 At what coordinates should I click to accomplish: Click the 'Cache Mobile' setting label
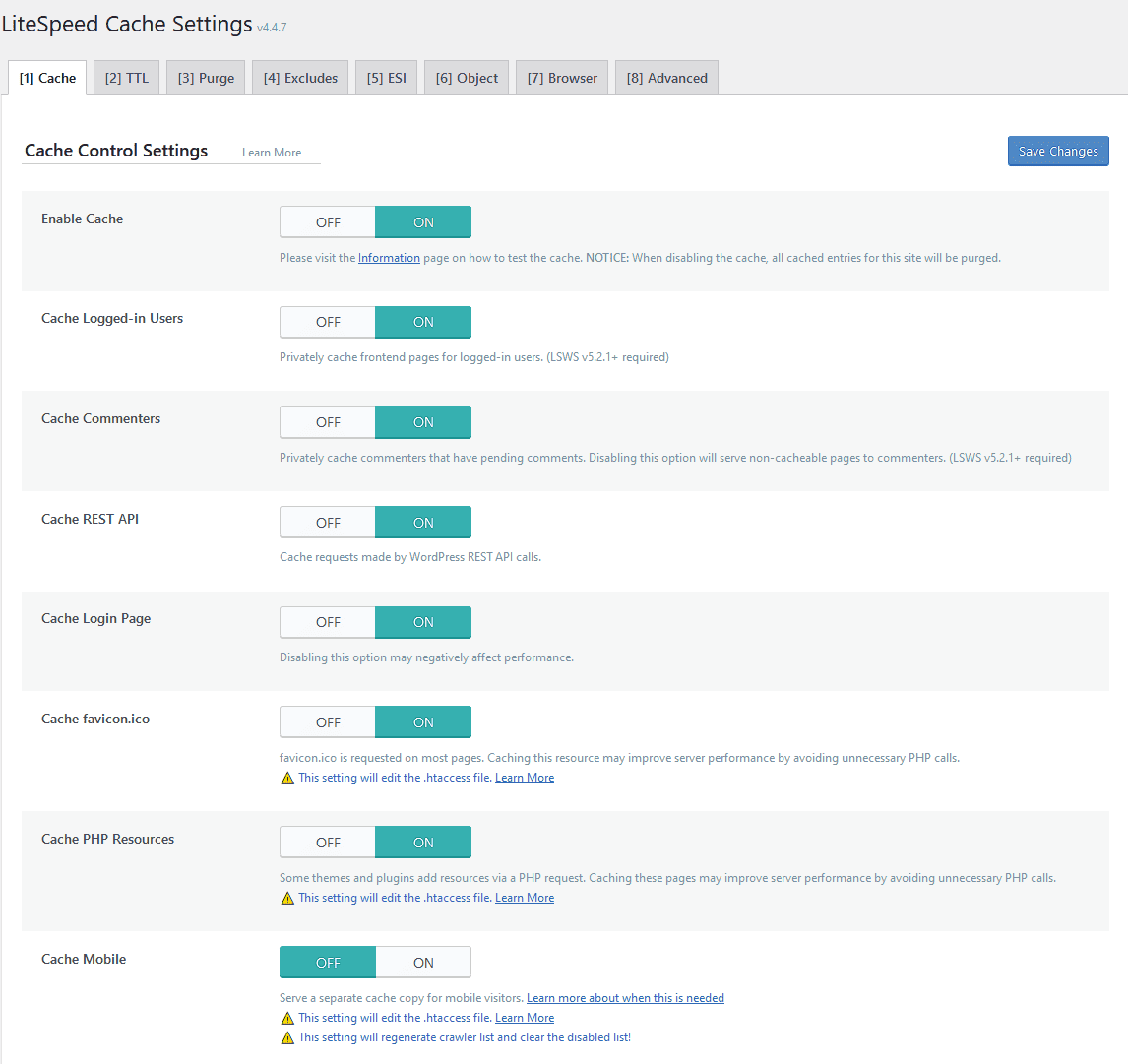[84, 959]
